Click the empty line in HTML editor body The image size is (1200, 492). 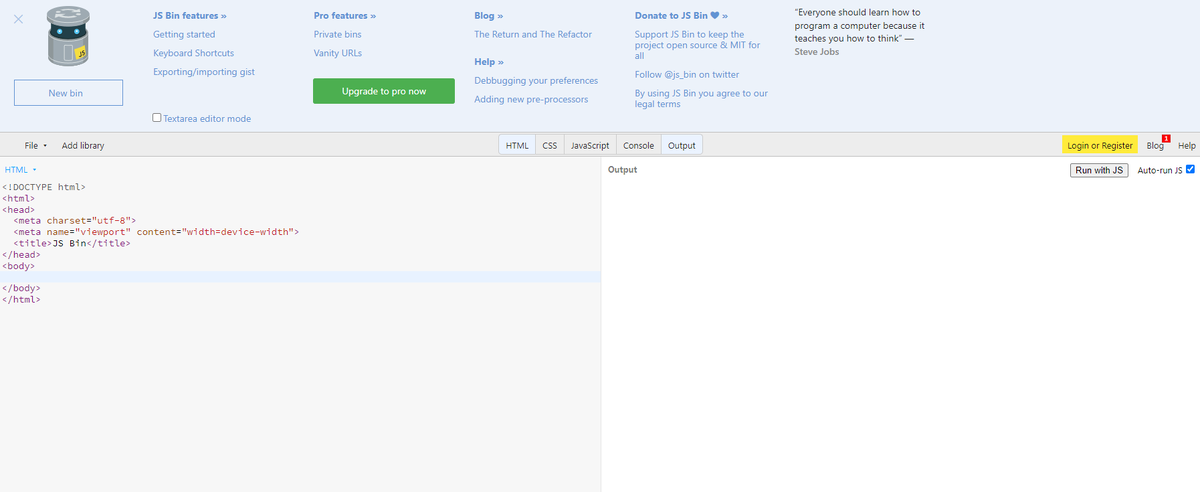tap(300, 276)
